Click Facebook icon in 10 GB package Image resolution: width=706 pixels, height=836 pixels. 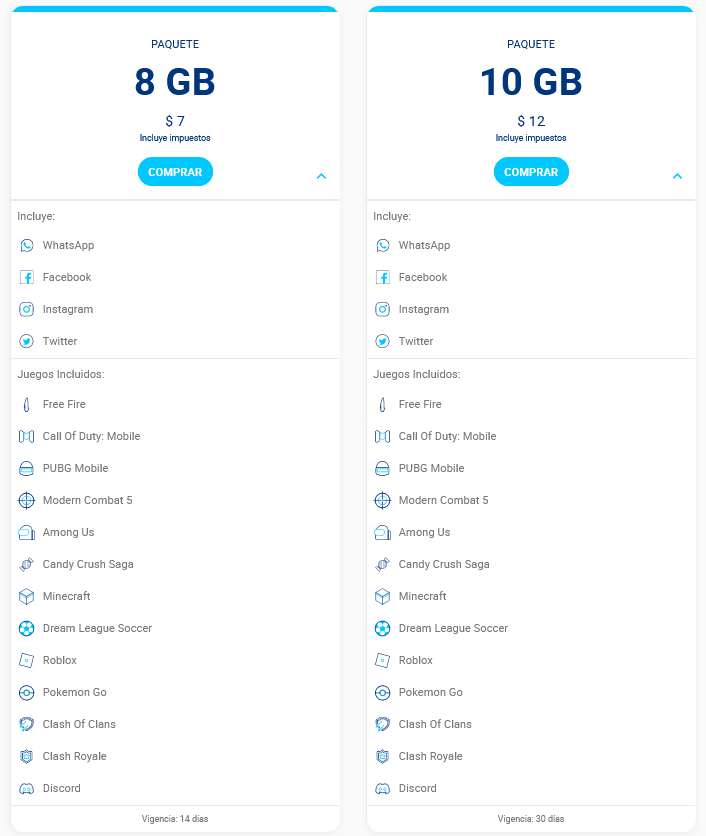click(382, 277)
